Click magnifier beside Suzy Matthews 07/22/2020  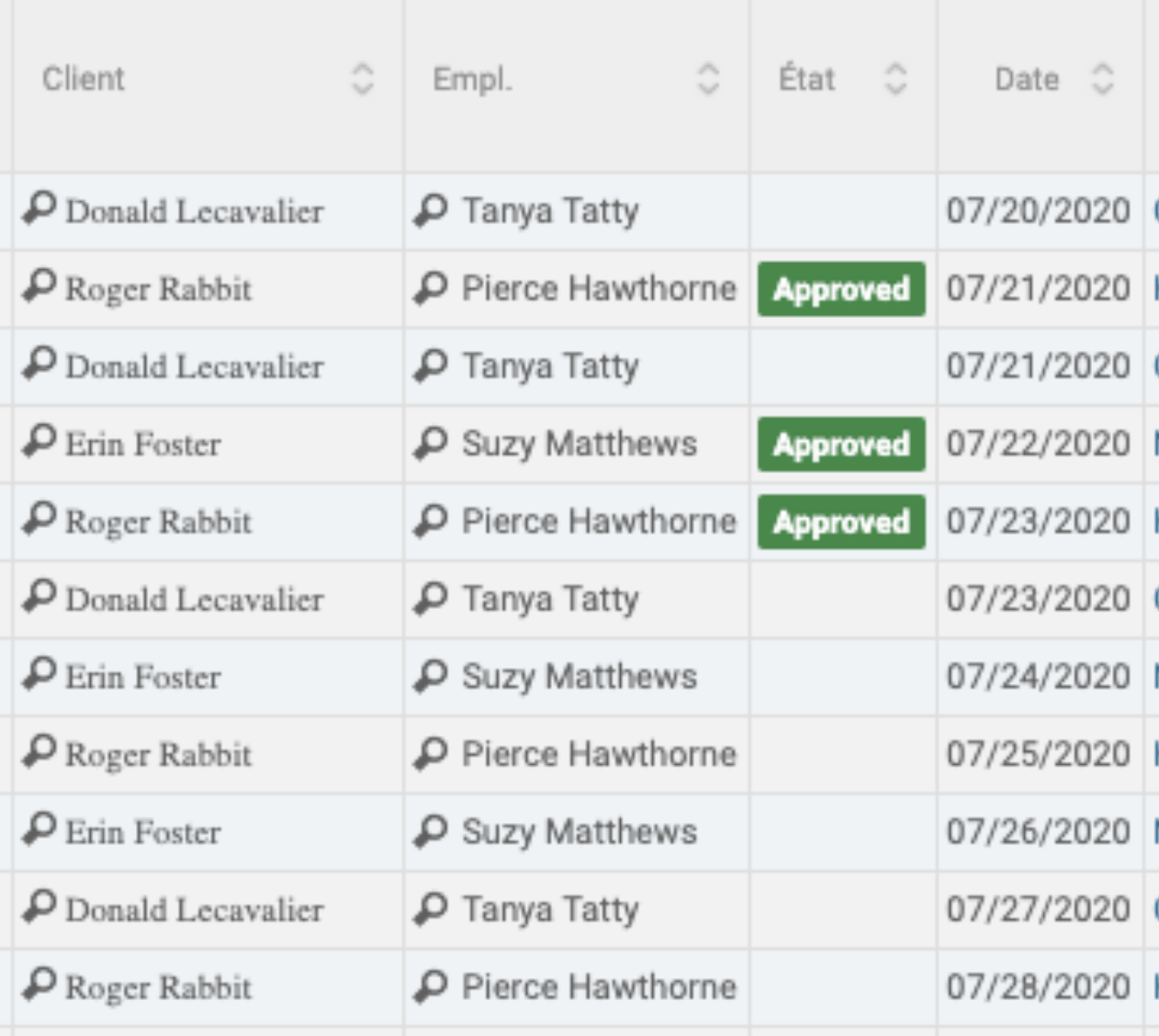click(x=431, y=444)
